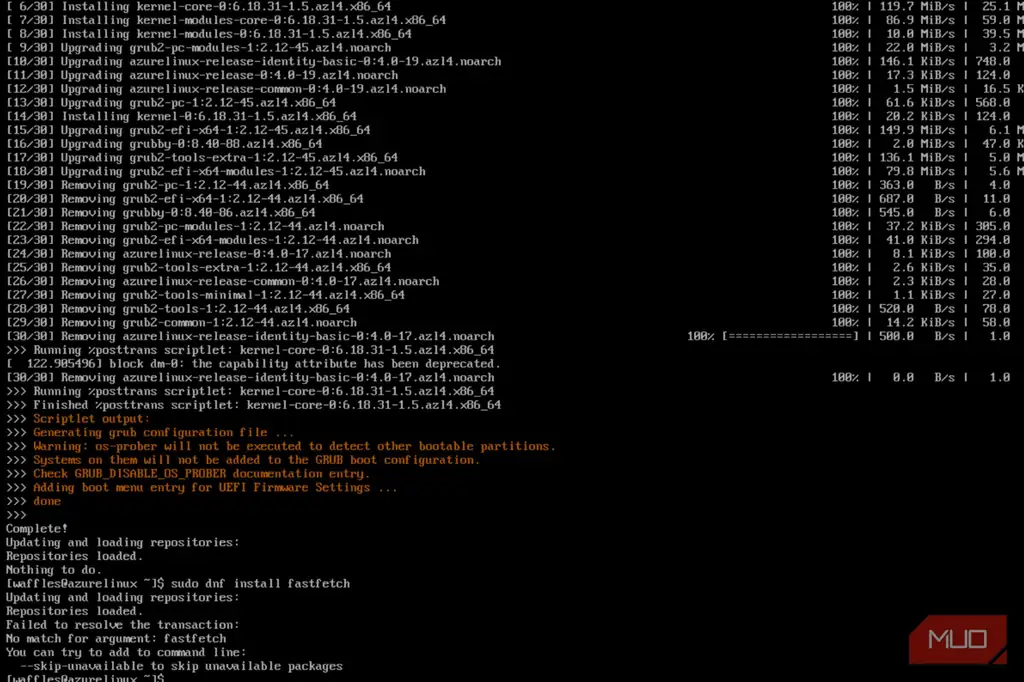The height and width of the screenshot is (682, 1024).
Task: Select 'Removing grub2-pc-1:2.12-44' line
Action: [168, 185]
